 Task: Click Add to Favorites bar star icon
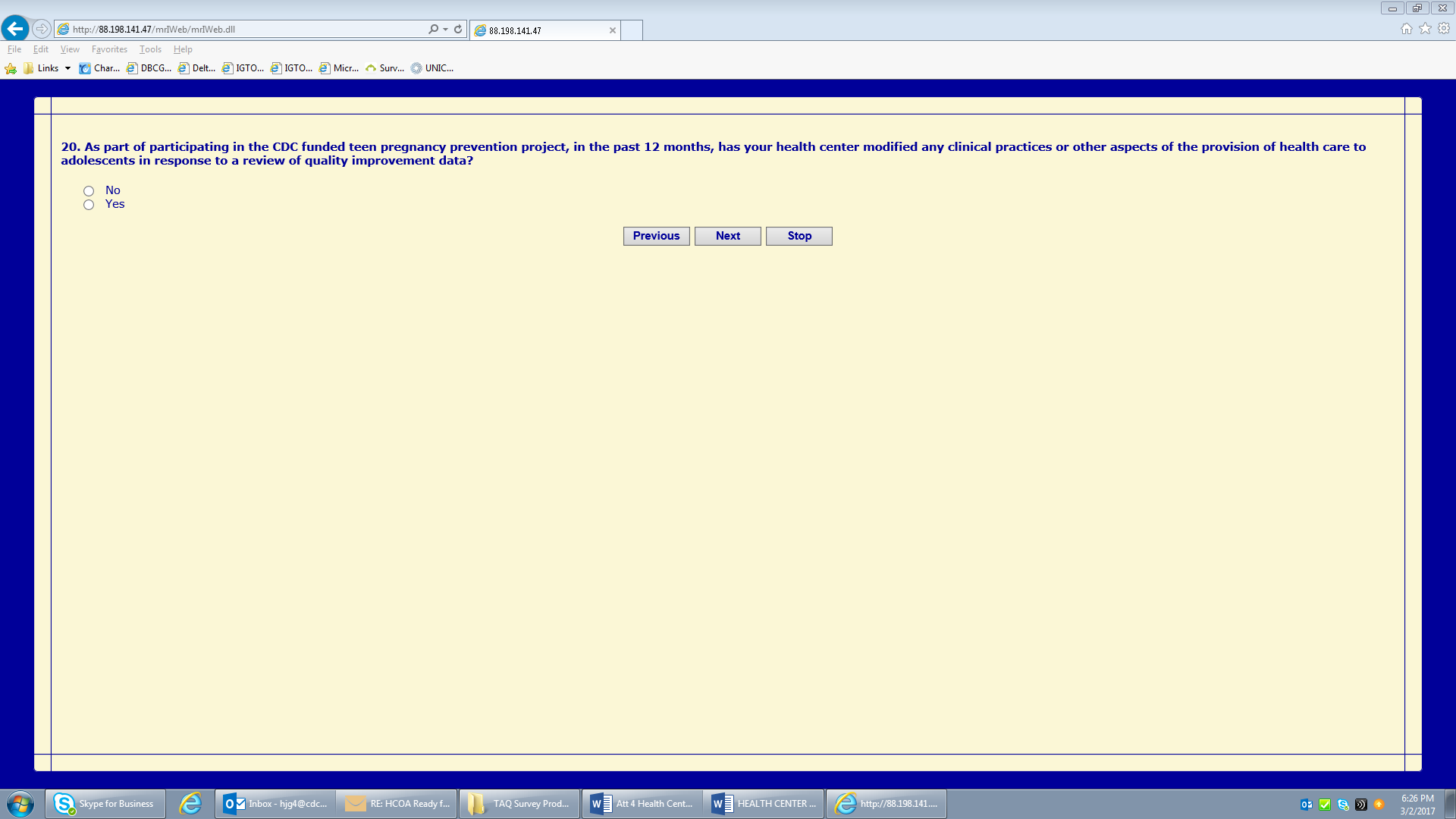point(11,68)
